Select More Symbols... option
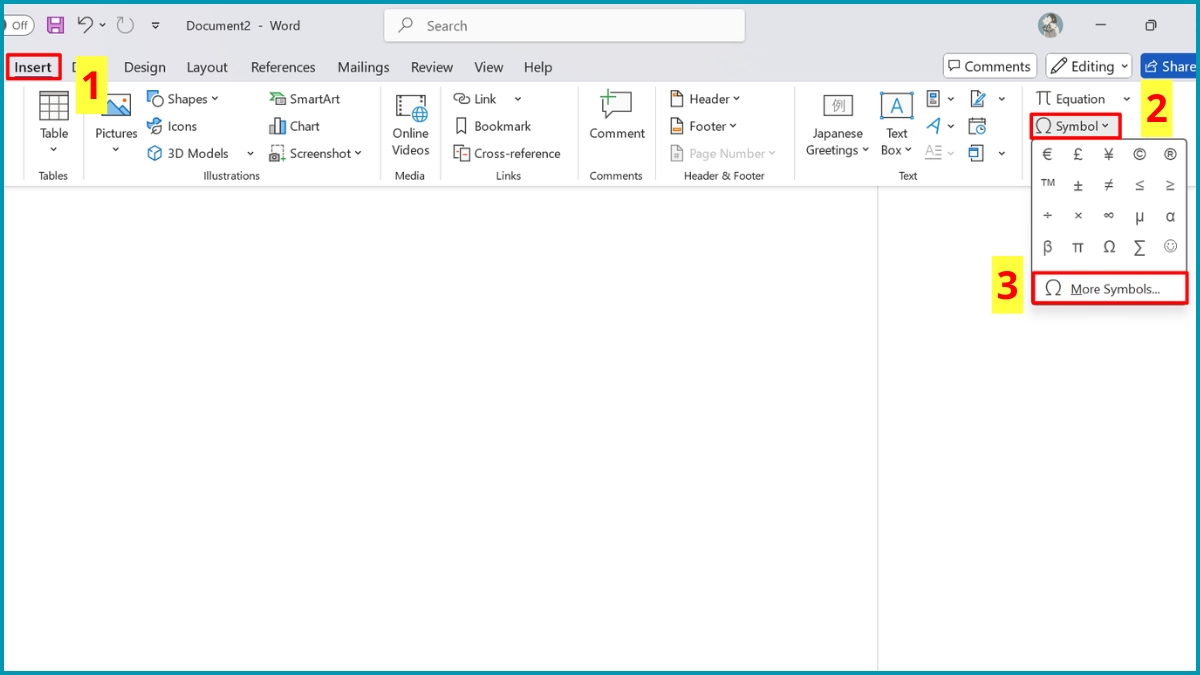 coord(1109,289)
